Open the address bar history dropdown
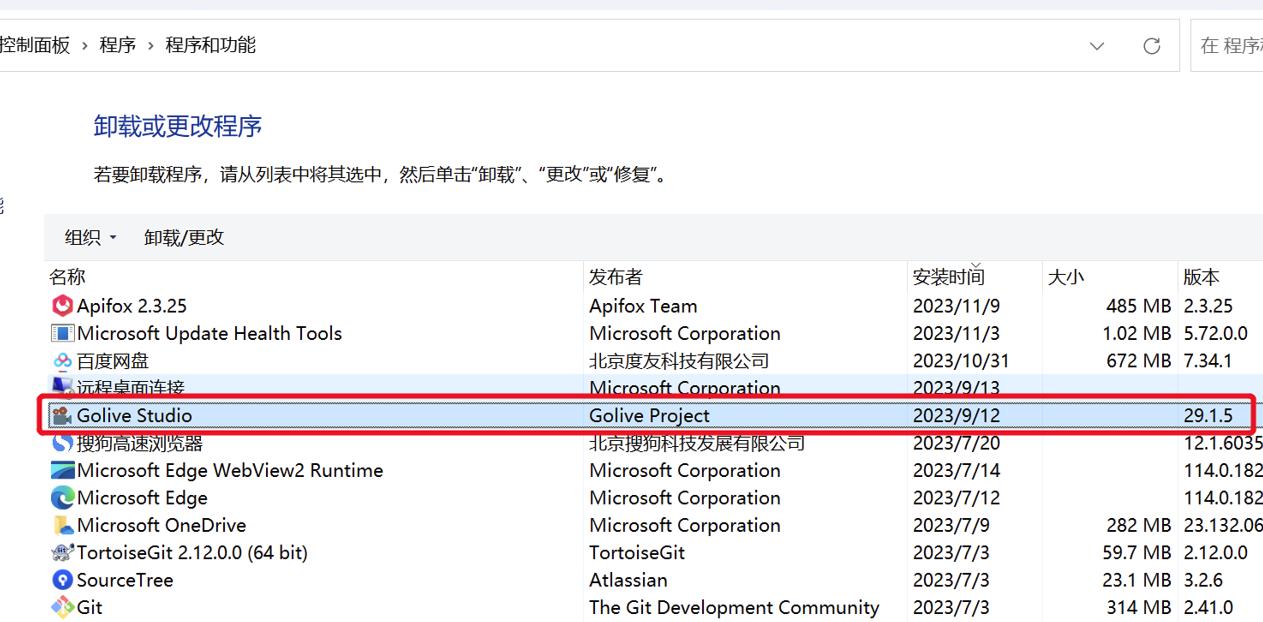 click(x=1097, y=46)
